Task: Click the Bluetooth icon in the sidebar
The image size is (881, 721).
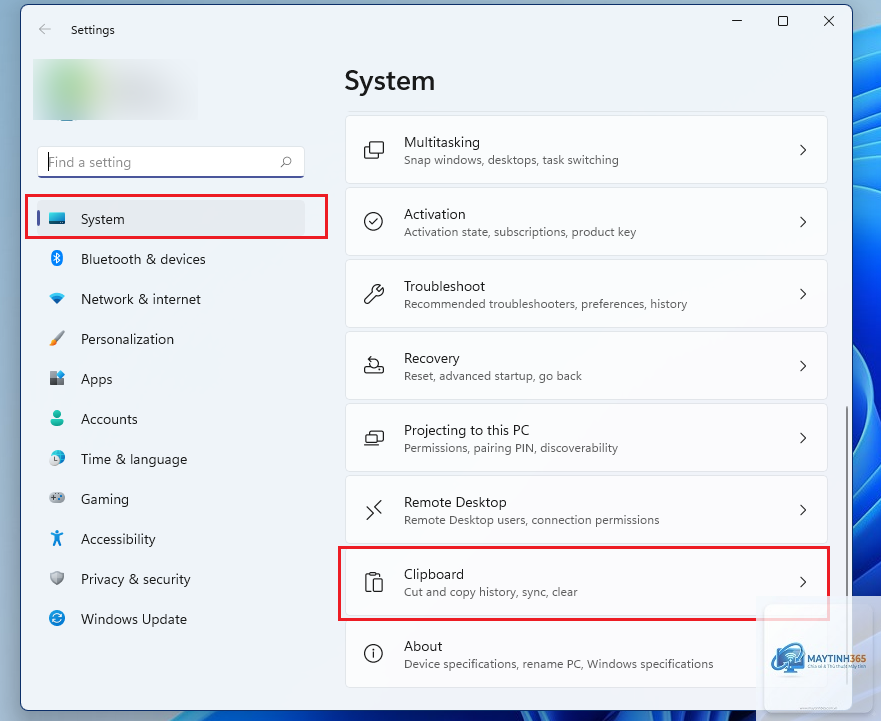Action: coord(57,259)
